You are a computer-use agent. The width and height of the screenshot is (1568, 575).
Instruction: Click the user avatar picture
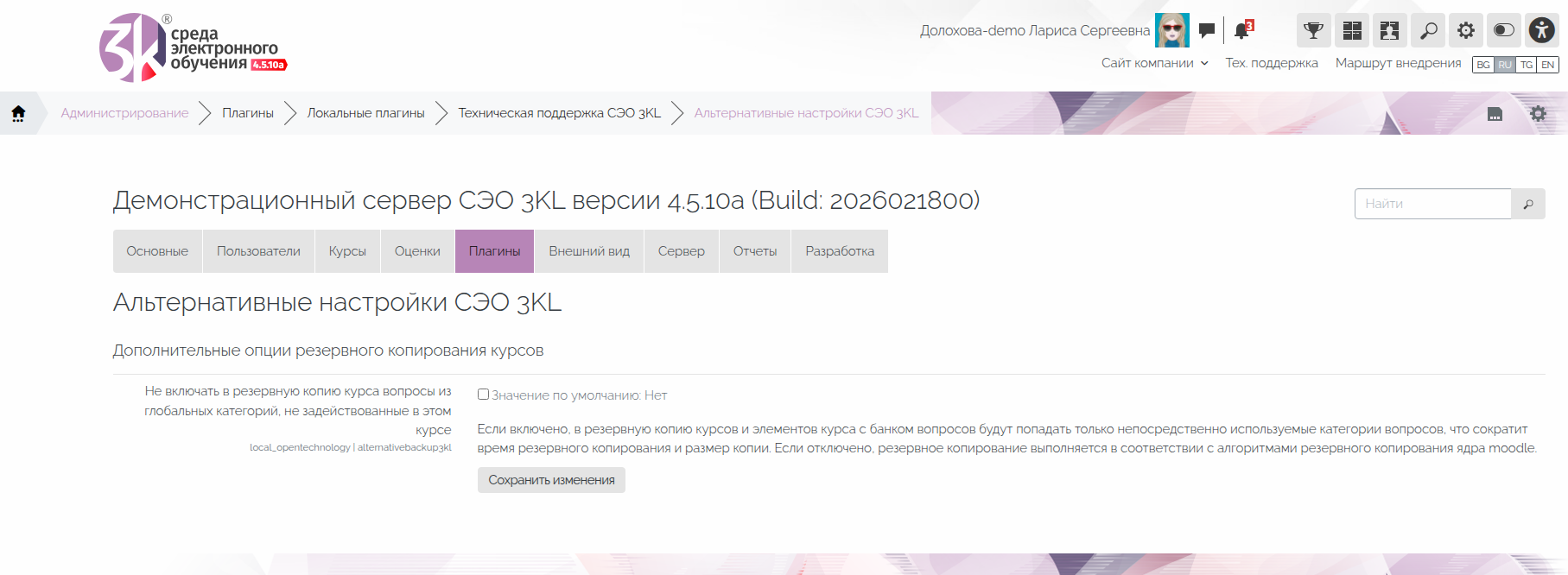1172,30
